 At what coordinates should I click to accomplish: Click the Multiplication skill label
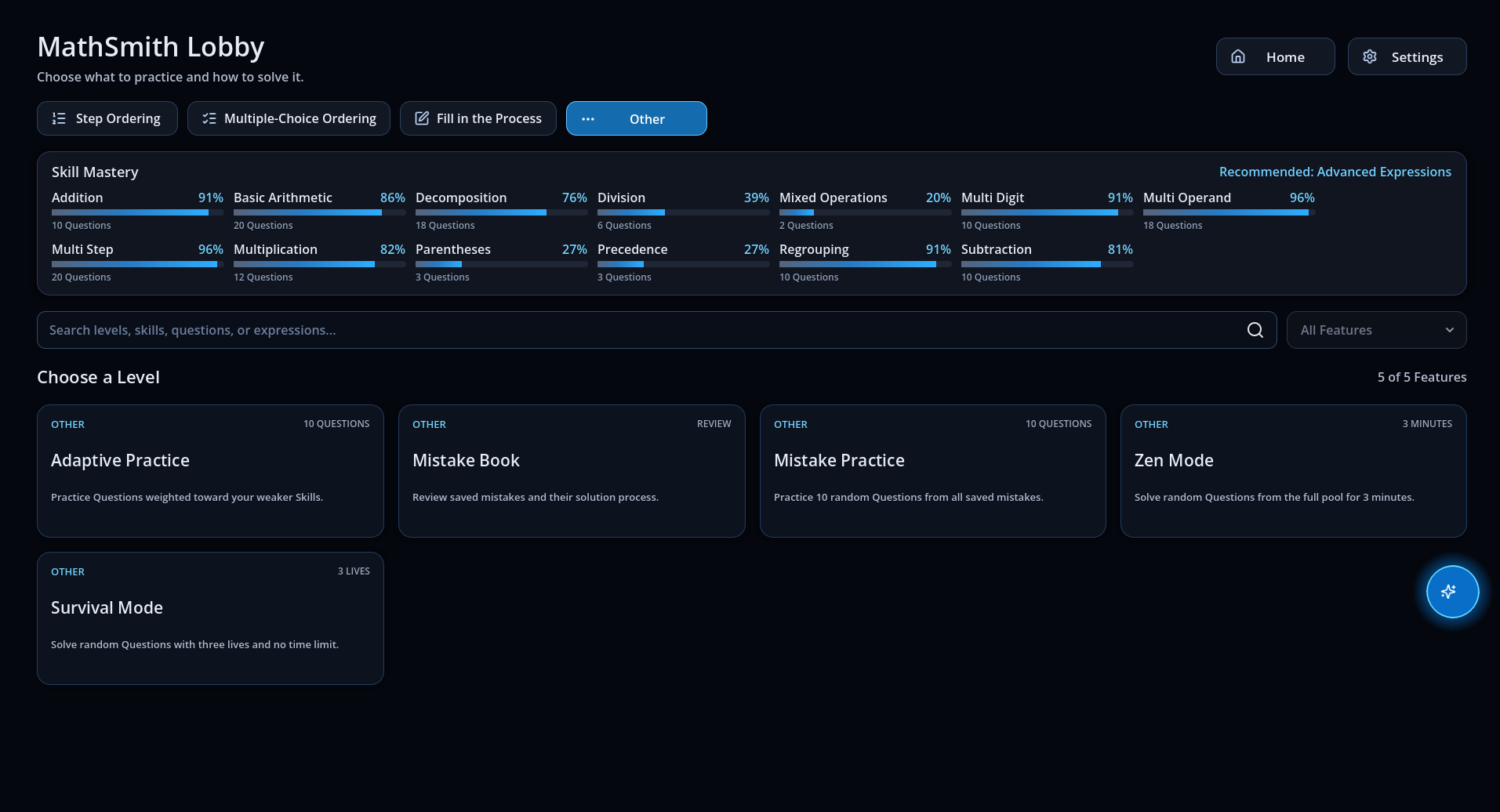point(275,249)
